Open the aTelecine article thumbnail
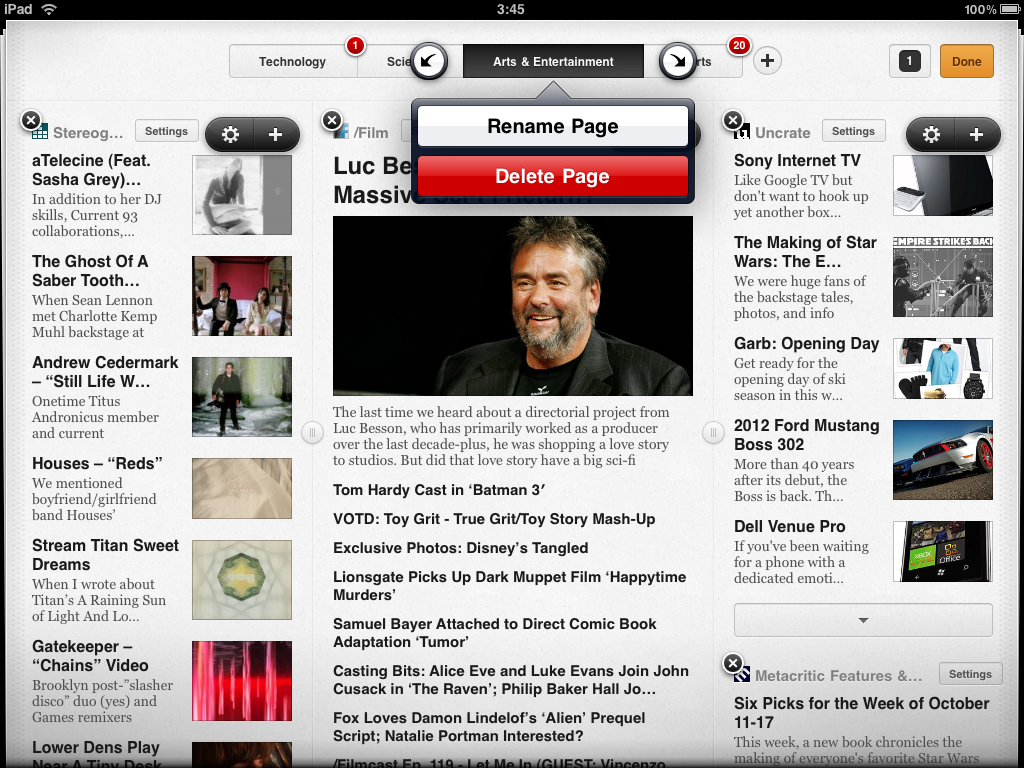This screenshot has width=1024, height=768. tap(242, 195)
